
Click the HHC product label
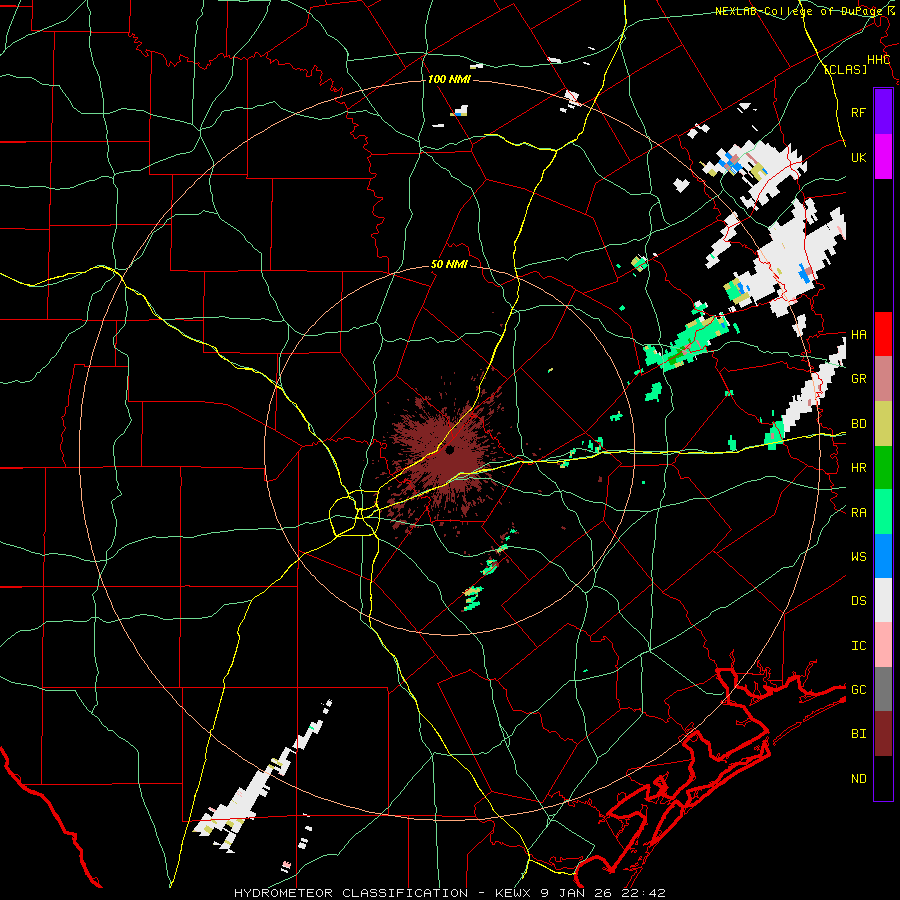878,60
